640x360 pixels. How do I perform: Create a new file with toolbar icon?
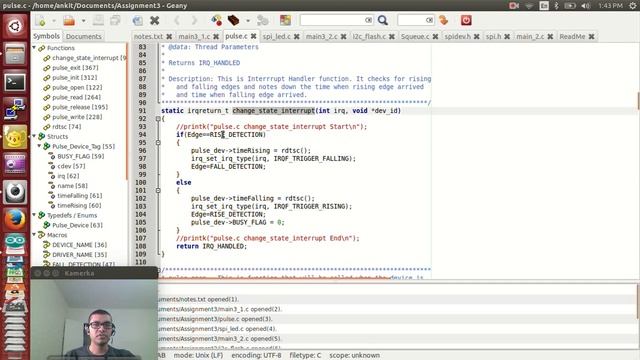[41, 20]
